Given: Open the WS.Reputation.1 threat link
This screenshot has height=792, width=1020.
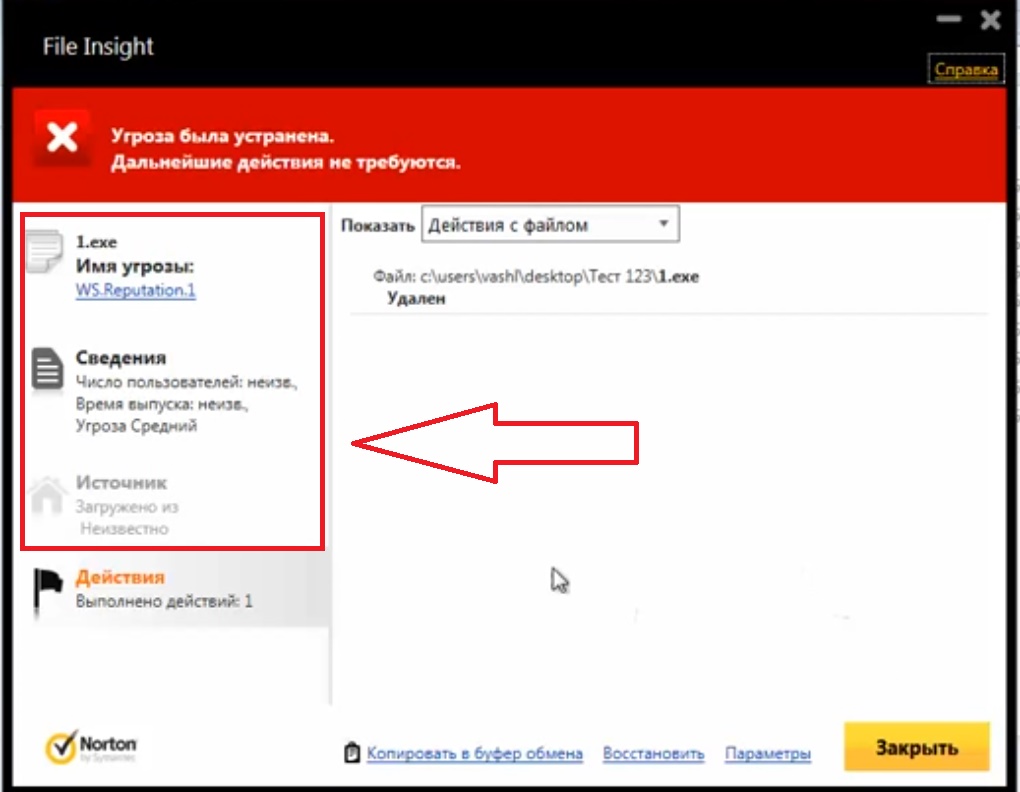Looking at the screenshot, I should pos(135,290).
